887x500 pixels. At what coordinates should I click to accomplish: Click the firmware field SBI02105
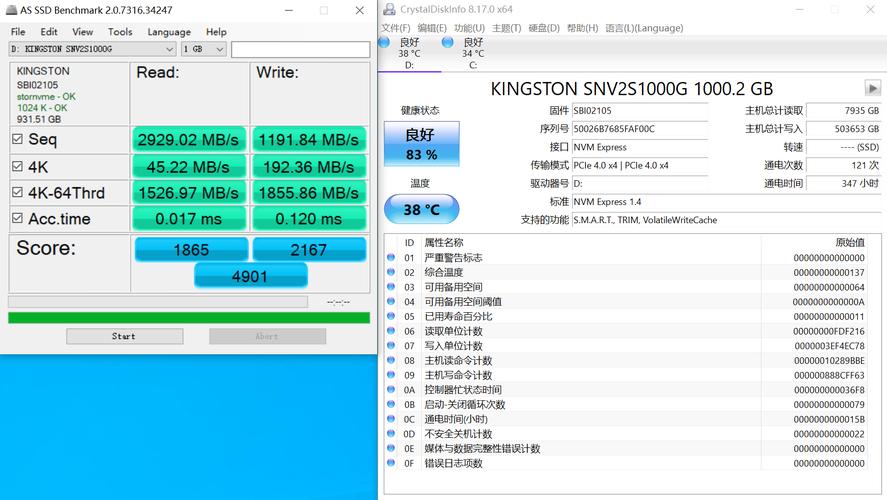(640, 111)
